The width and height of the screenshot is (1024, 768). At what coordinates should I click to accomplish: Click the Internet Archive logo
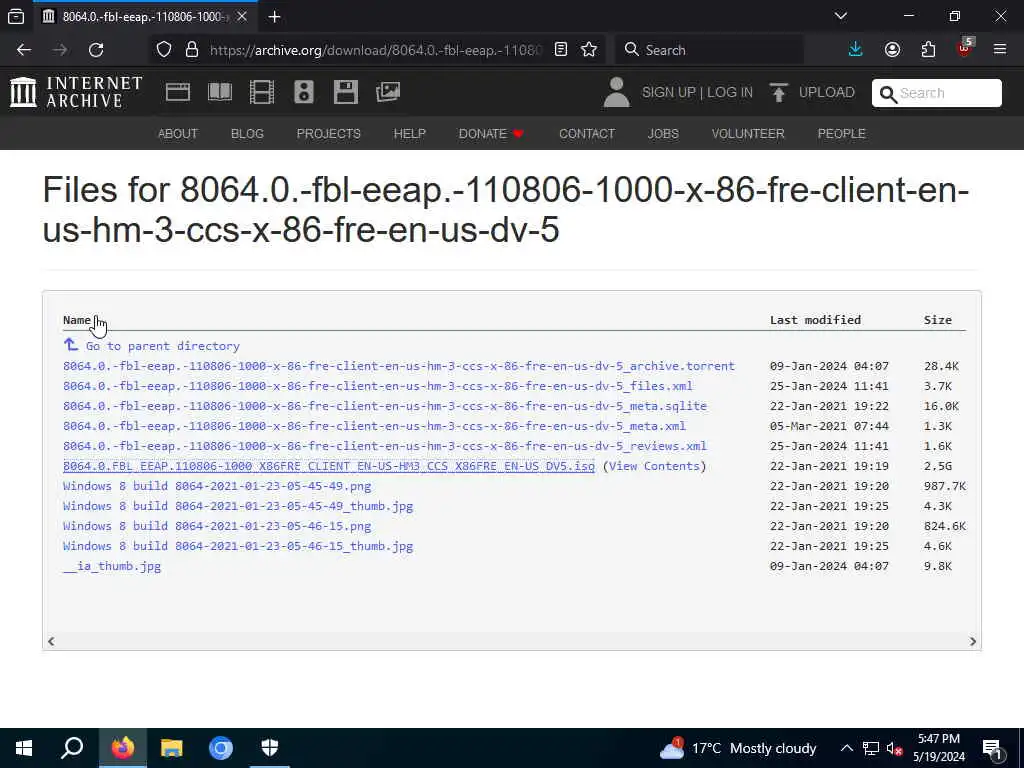(76, 91)
